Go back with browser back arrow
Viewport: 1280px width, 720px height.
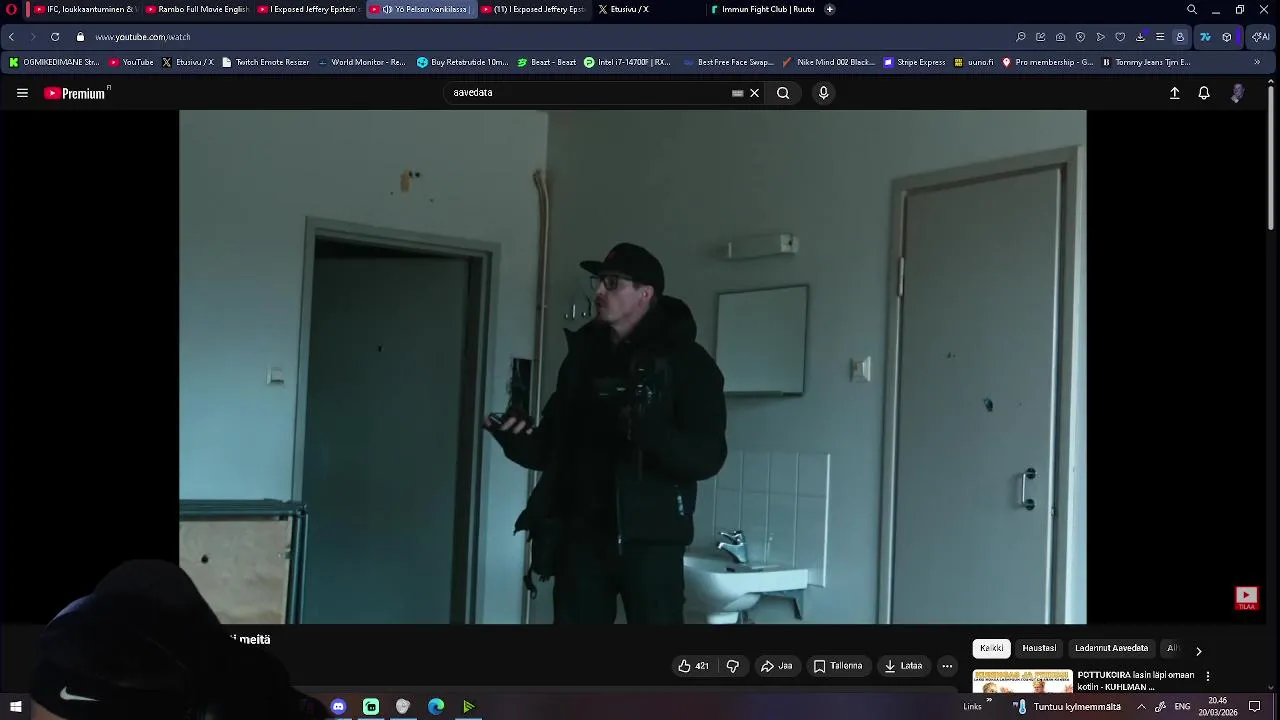click(11, 37)
